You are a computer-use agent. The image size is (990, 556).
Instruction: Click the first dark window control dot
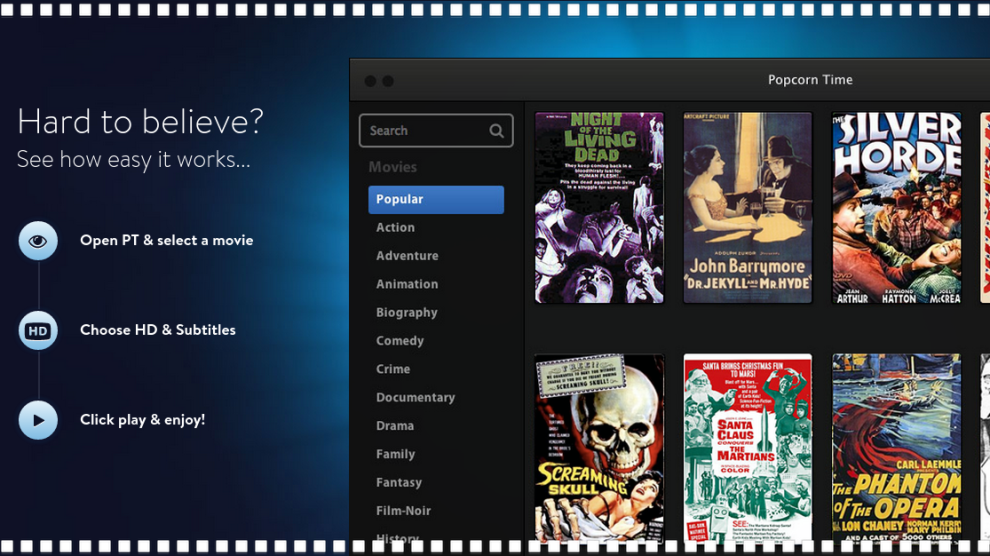tap(370, 81)
